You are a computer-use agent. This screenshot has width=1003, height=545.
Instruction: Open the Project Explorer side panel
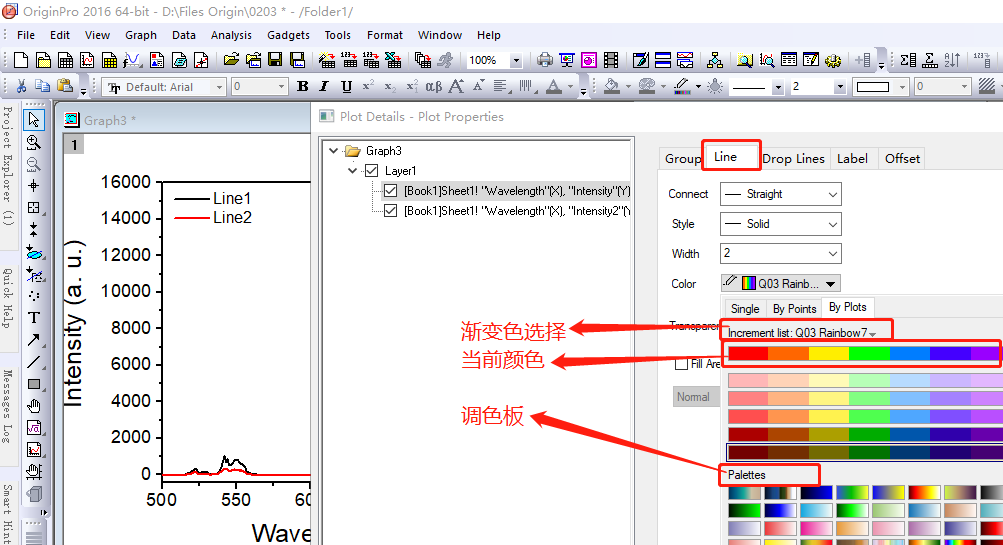pos(8,166)
